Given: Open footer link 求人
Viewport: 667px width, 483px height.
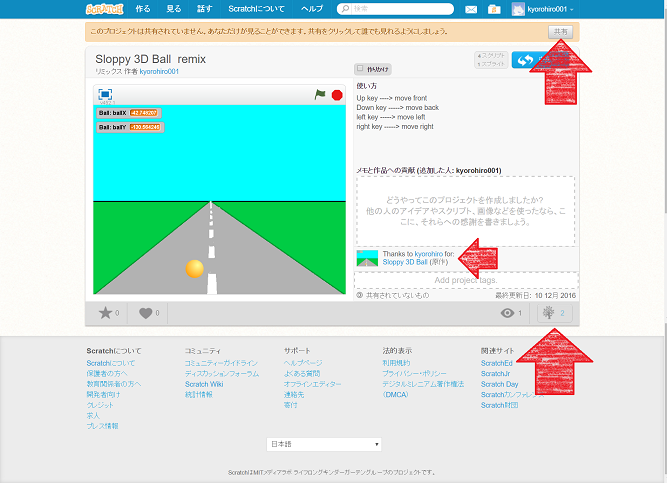Looking at the screenshot, I should pyautogui.click(x=93, y=415).
